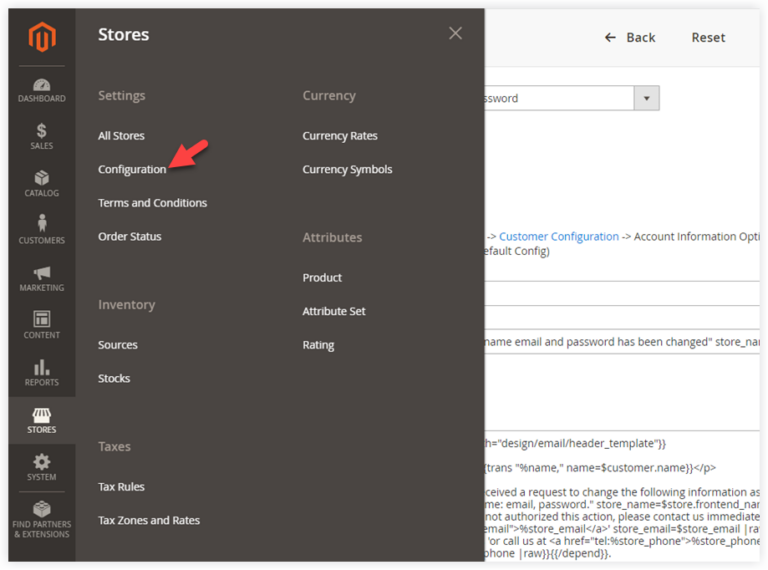Open the Reports bar chart icon
This screenshot has width=768, height=570.
pos(42,368)
